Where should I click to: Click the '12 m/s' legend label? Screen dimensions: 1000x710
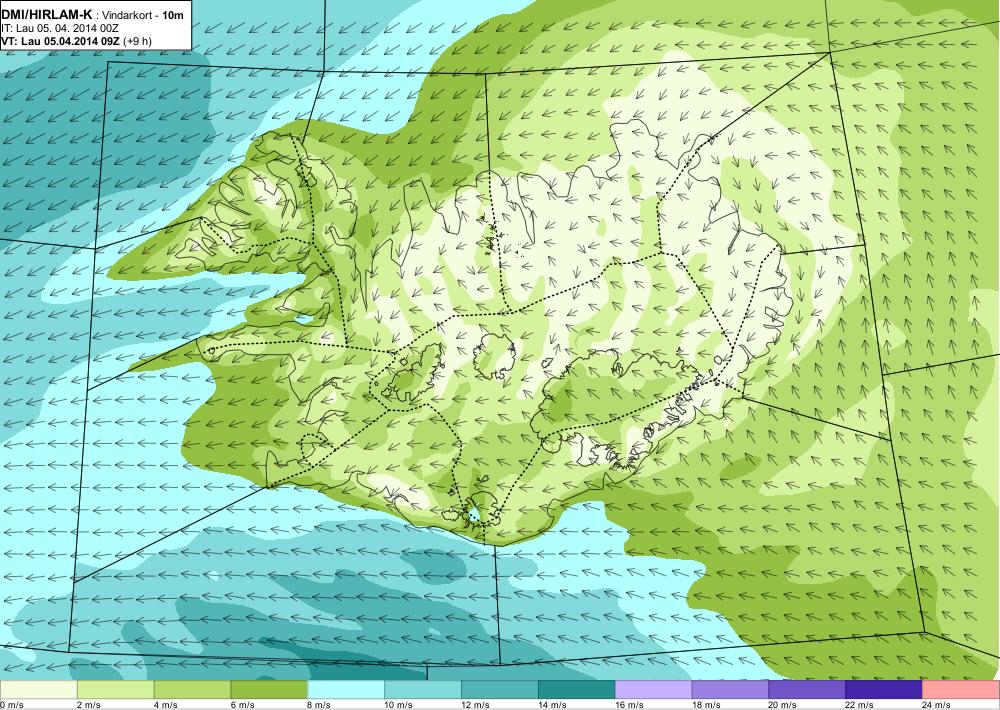(x=476, y=705)
